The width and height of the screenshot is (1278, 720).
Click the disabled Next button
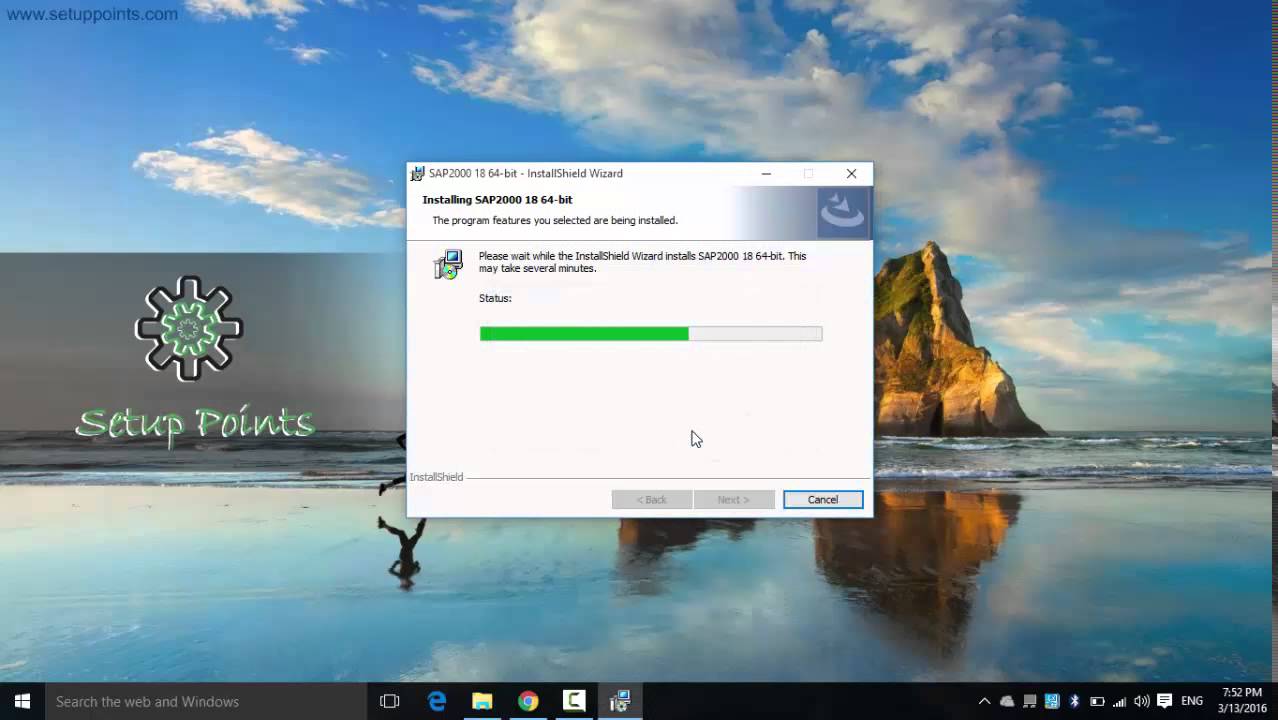[x=733, y=499]
